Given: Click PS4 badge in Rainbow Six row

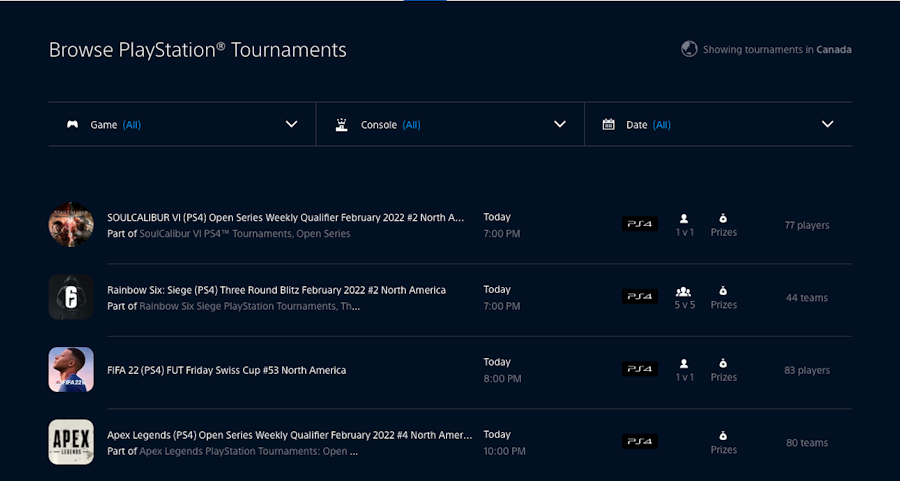Looking at the screenshot, I should pyautogui.click(x=640, y=296).
